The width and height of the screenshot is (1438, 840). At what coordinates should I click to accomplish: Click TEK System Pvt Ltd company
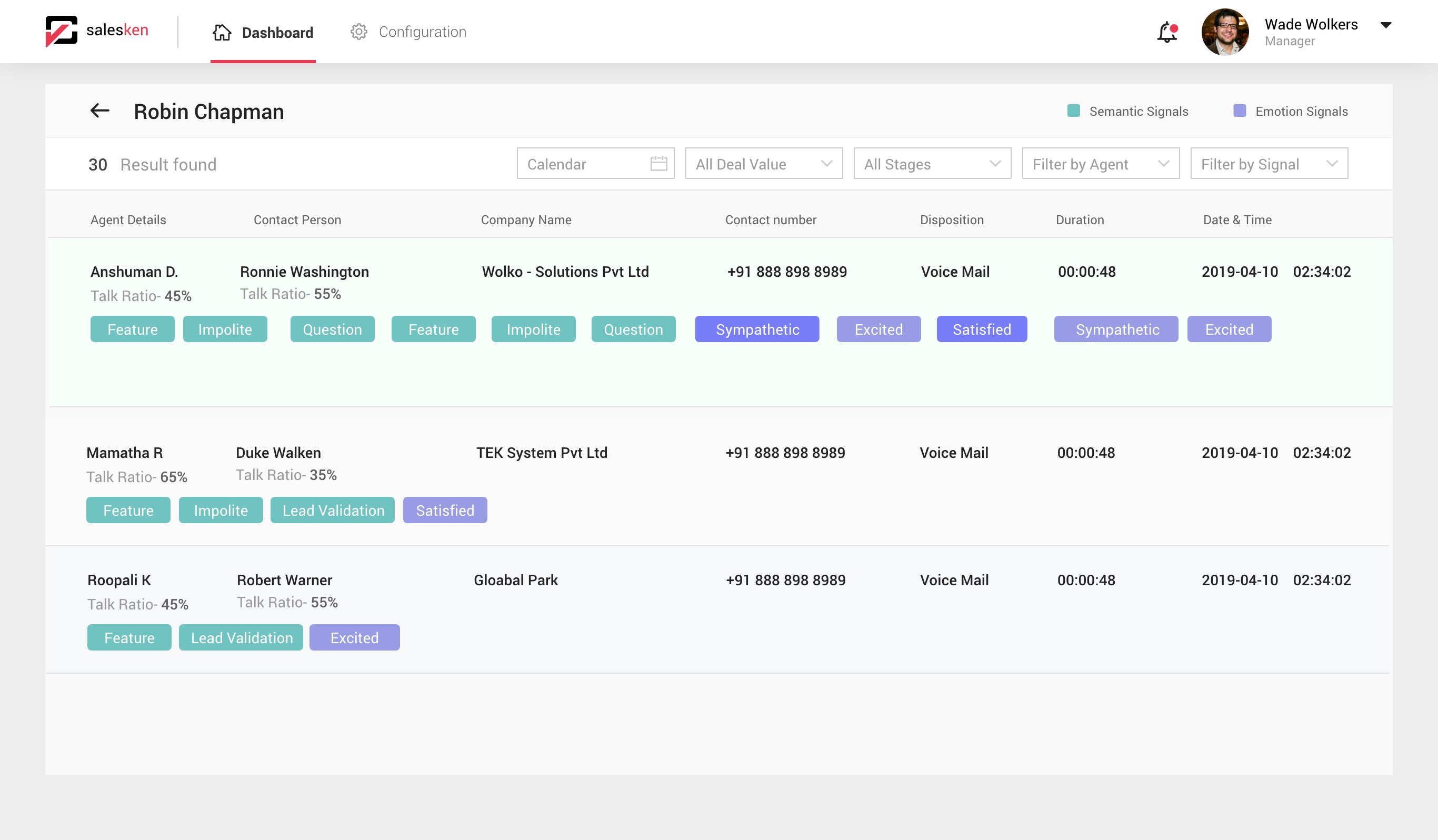coord(542,453)
